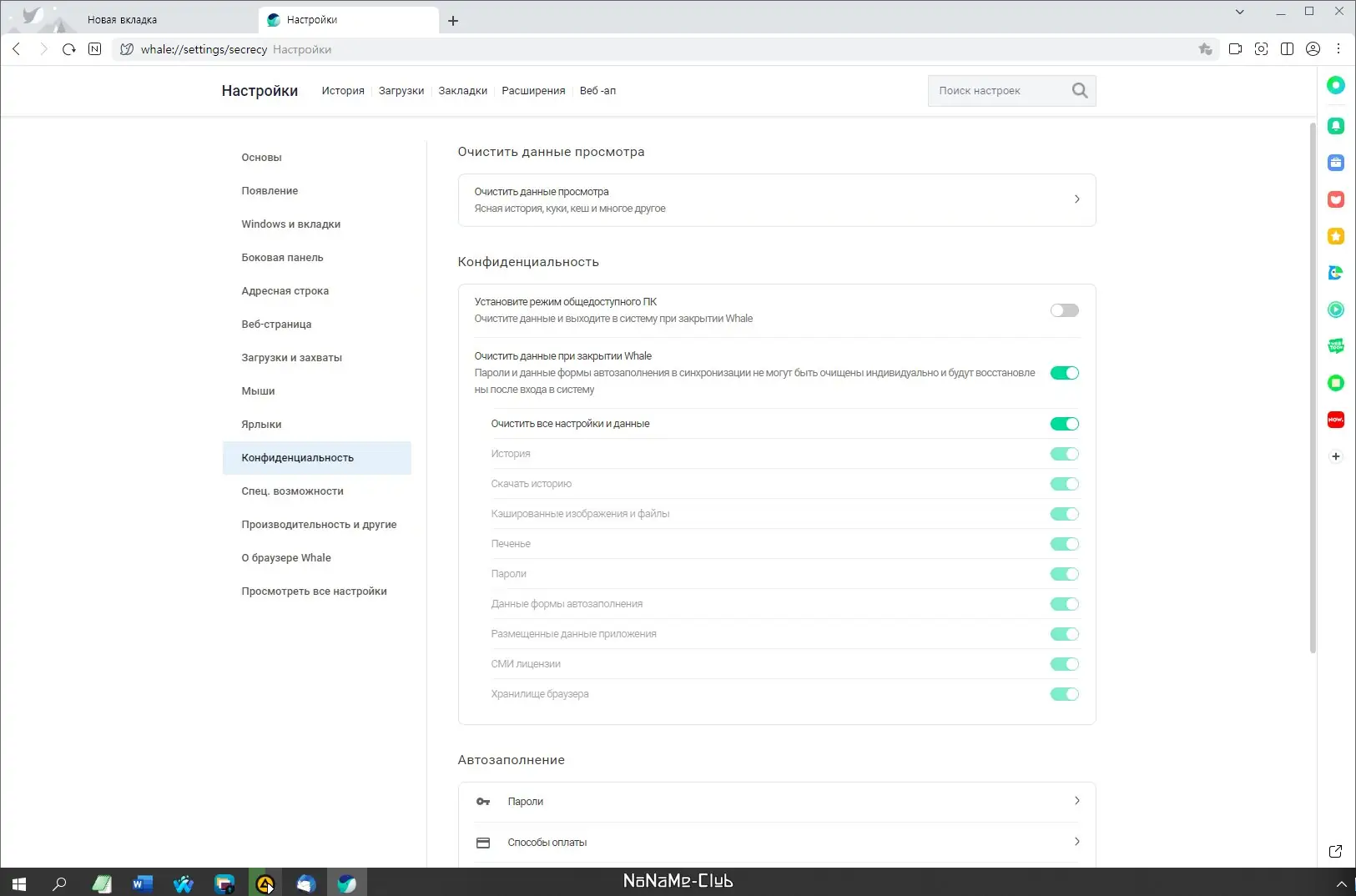Toggle the Хранилище браузера switch

pos(1065,694)
